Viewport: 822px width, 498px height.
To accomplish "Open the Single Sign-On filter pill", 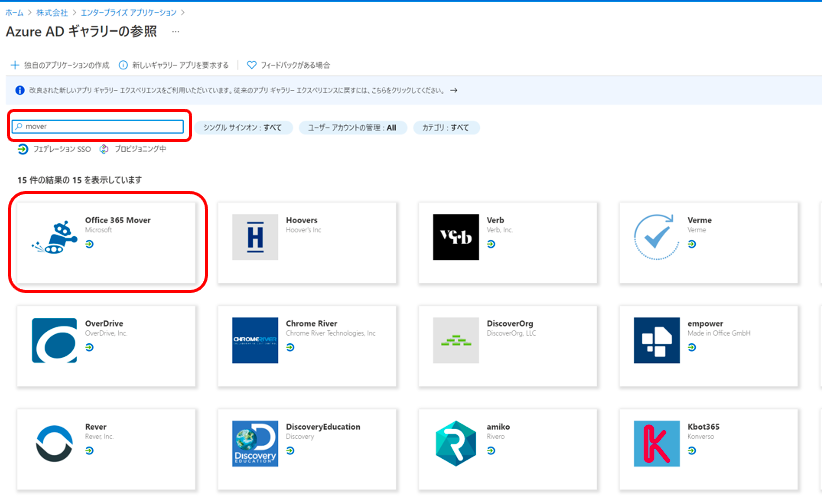I will [243, 127].
